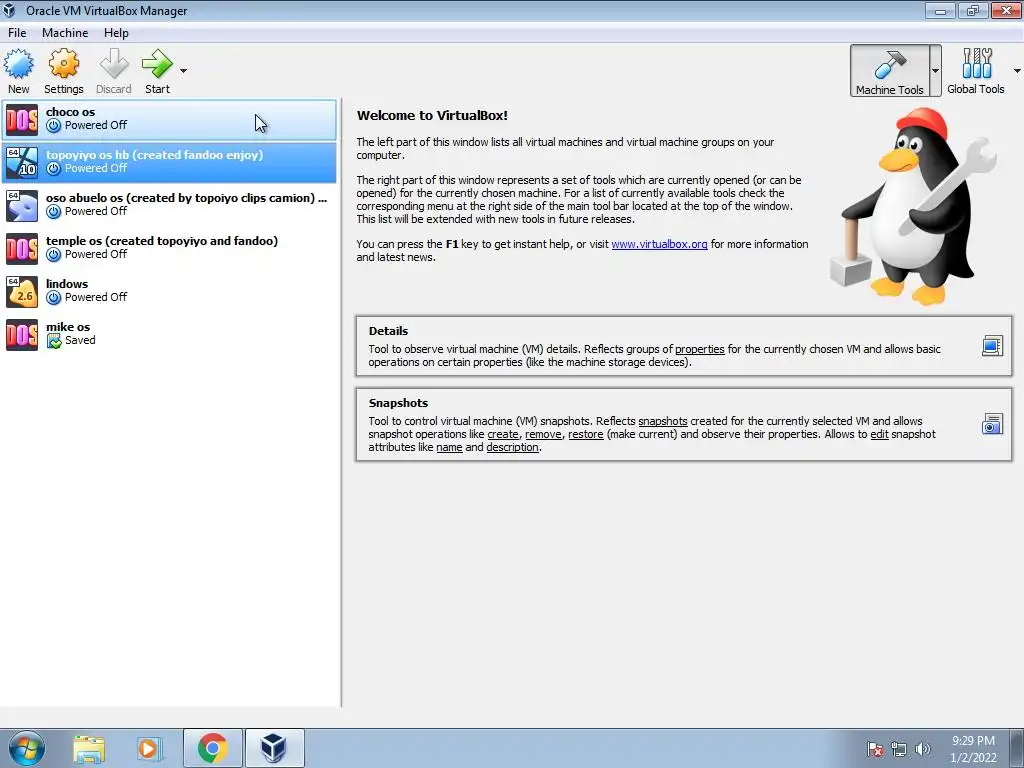The image size is (1024, 768).
Task: Open the Global Tools dropdown arrow
Action: pyautogui.click(x=1017, y=71)
